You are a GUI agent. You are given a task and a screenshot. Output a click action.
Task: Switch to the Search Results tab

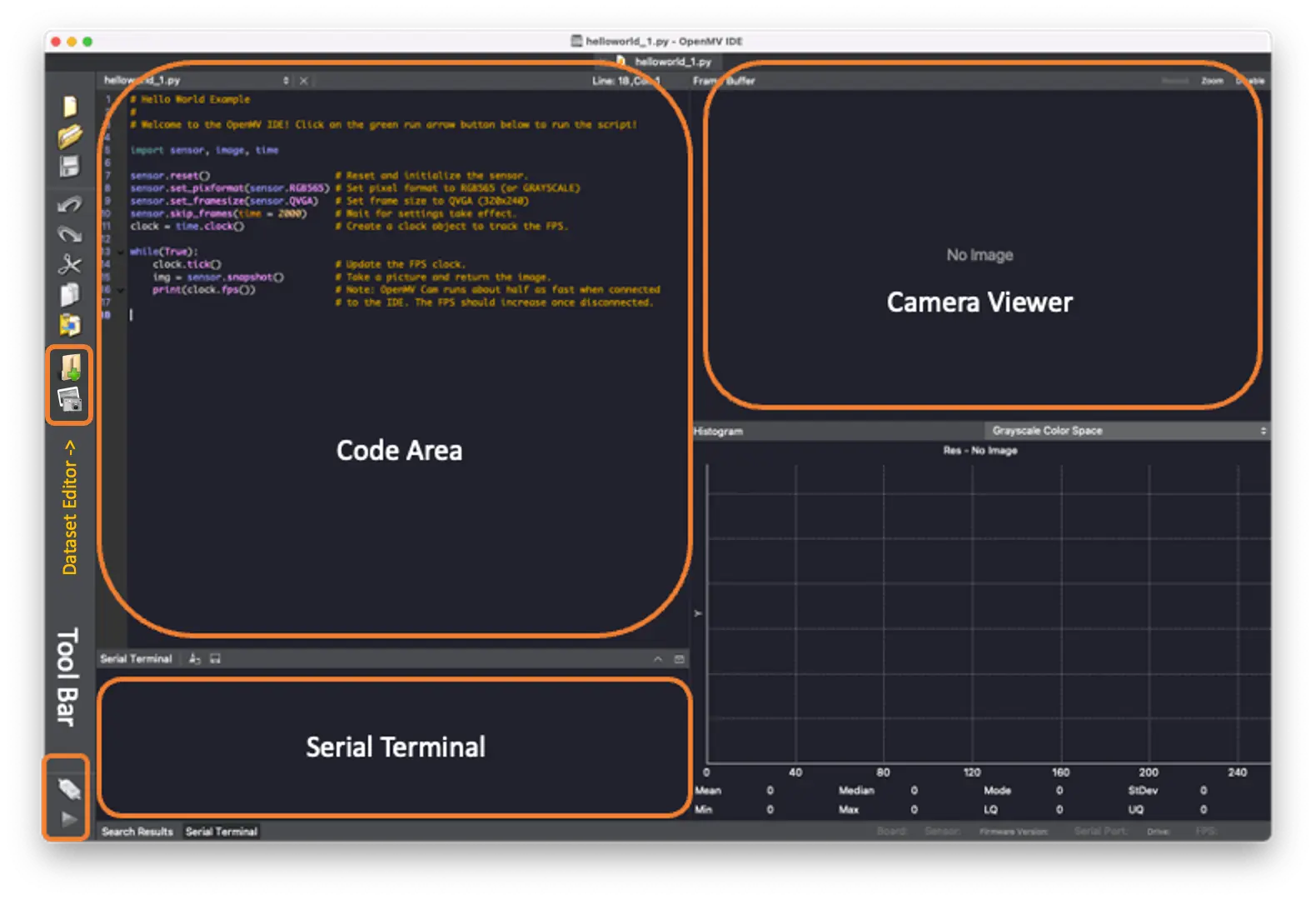(137, 832)
